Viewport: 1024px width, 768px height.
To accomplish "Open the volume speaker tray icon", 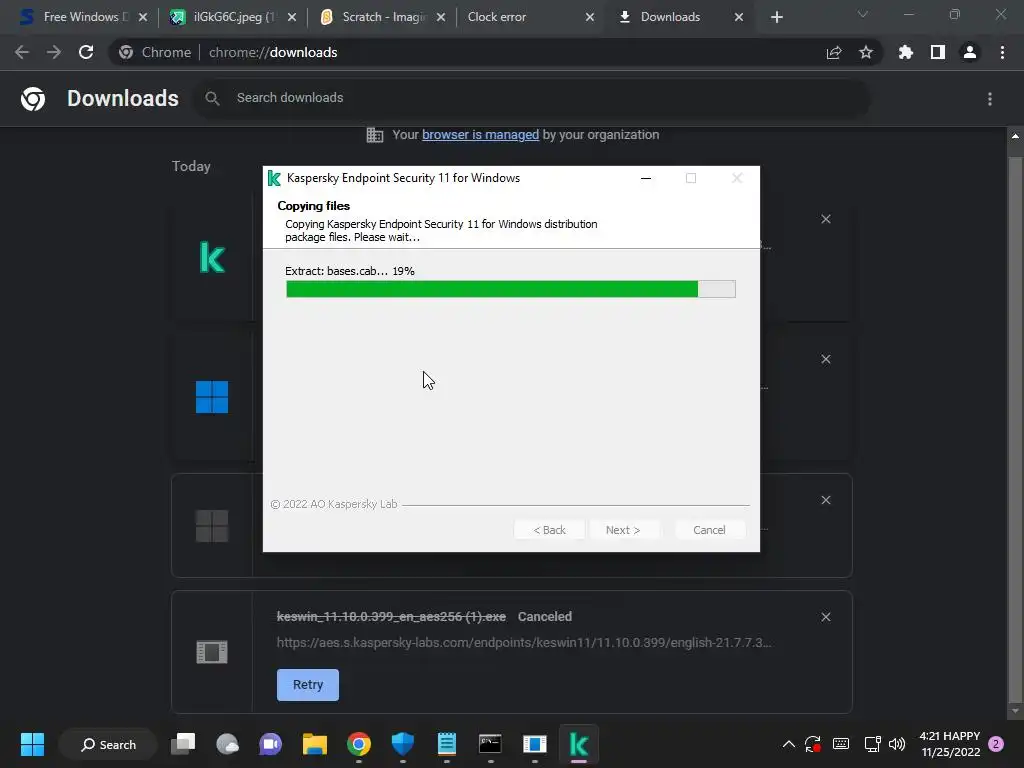I will 897,744.
